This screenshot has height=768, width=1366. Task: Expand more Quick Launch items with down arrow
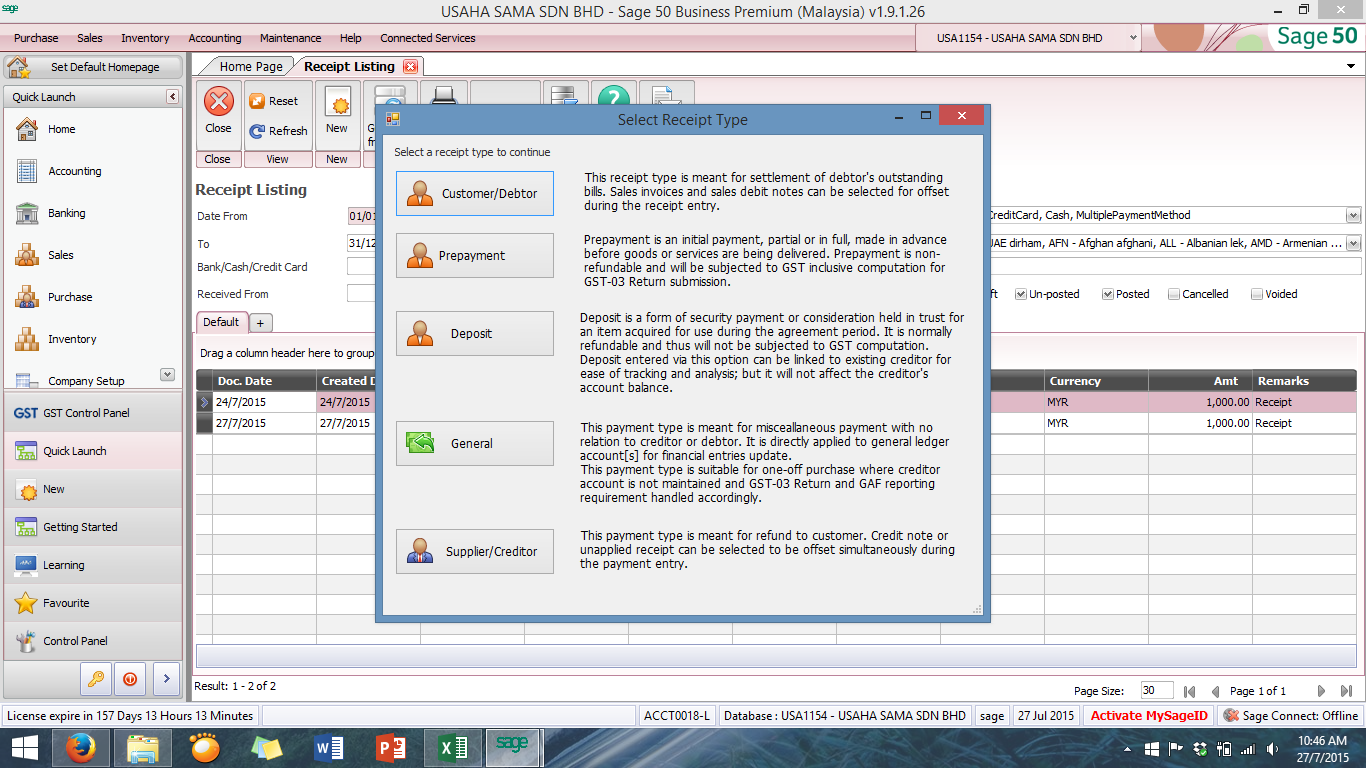[167, 374]
